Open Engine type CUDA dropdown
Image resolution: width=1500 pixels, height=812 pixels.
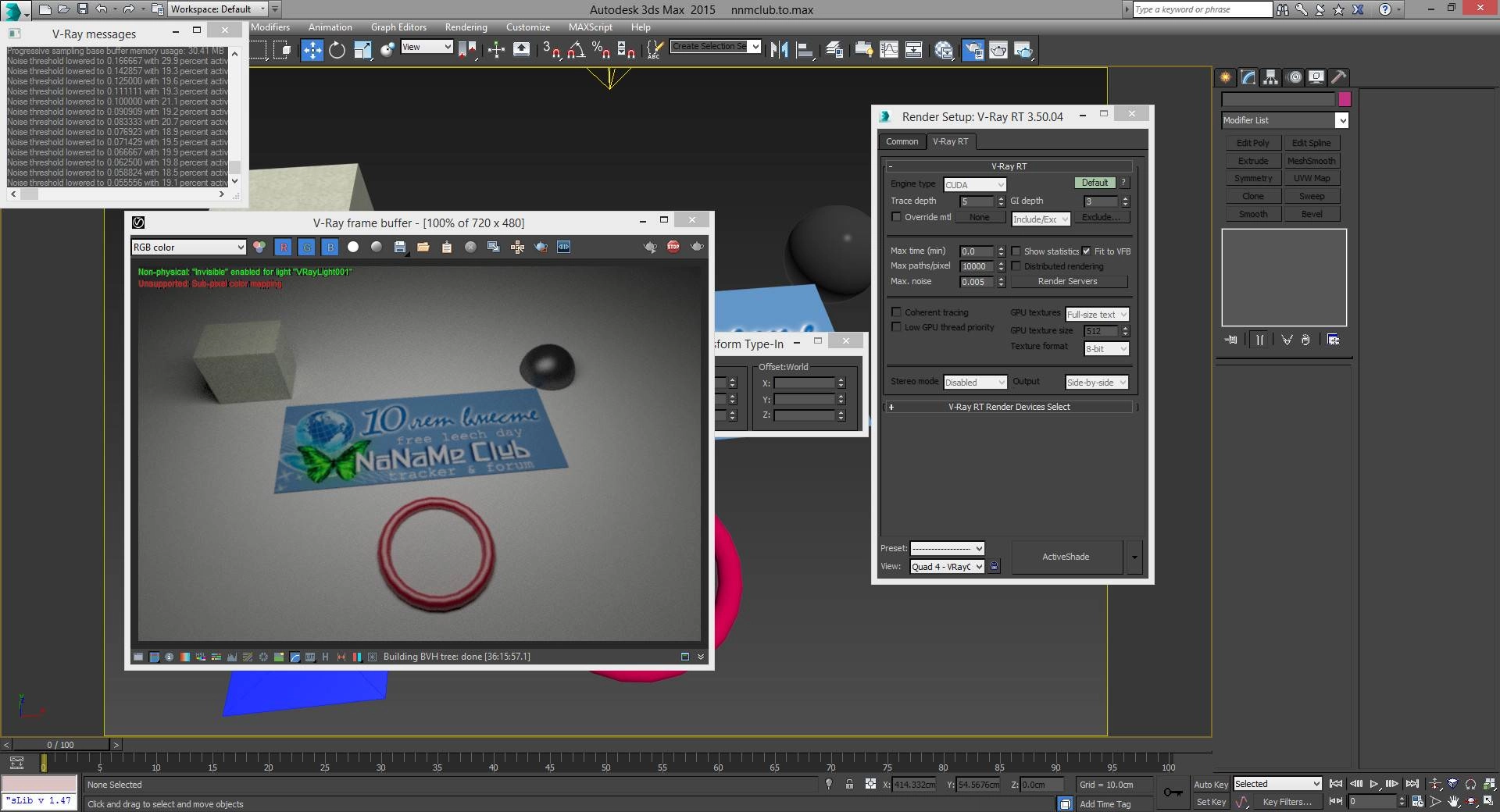[974, 185]
